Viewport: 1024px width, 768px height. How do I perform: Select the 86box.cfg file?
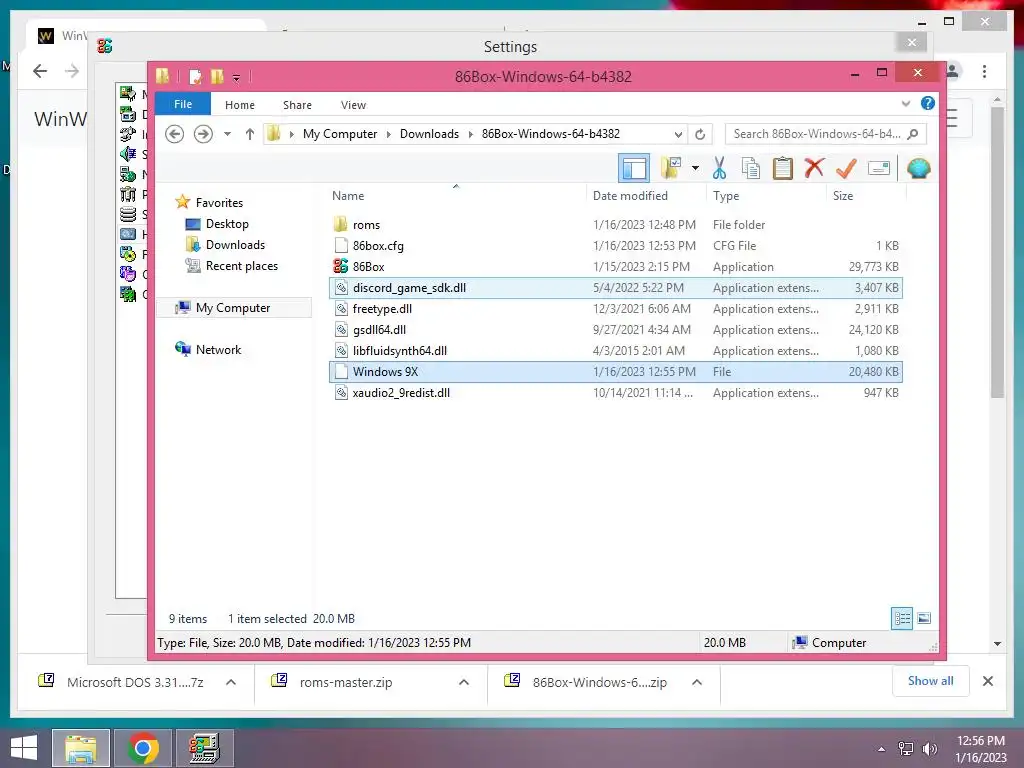click(x=616, y=246)
